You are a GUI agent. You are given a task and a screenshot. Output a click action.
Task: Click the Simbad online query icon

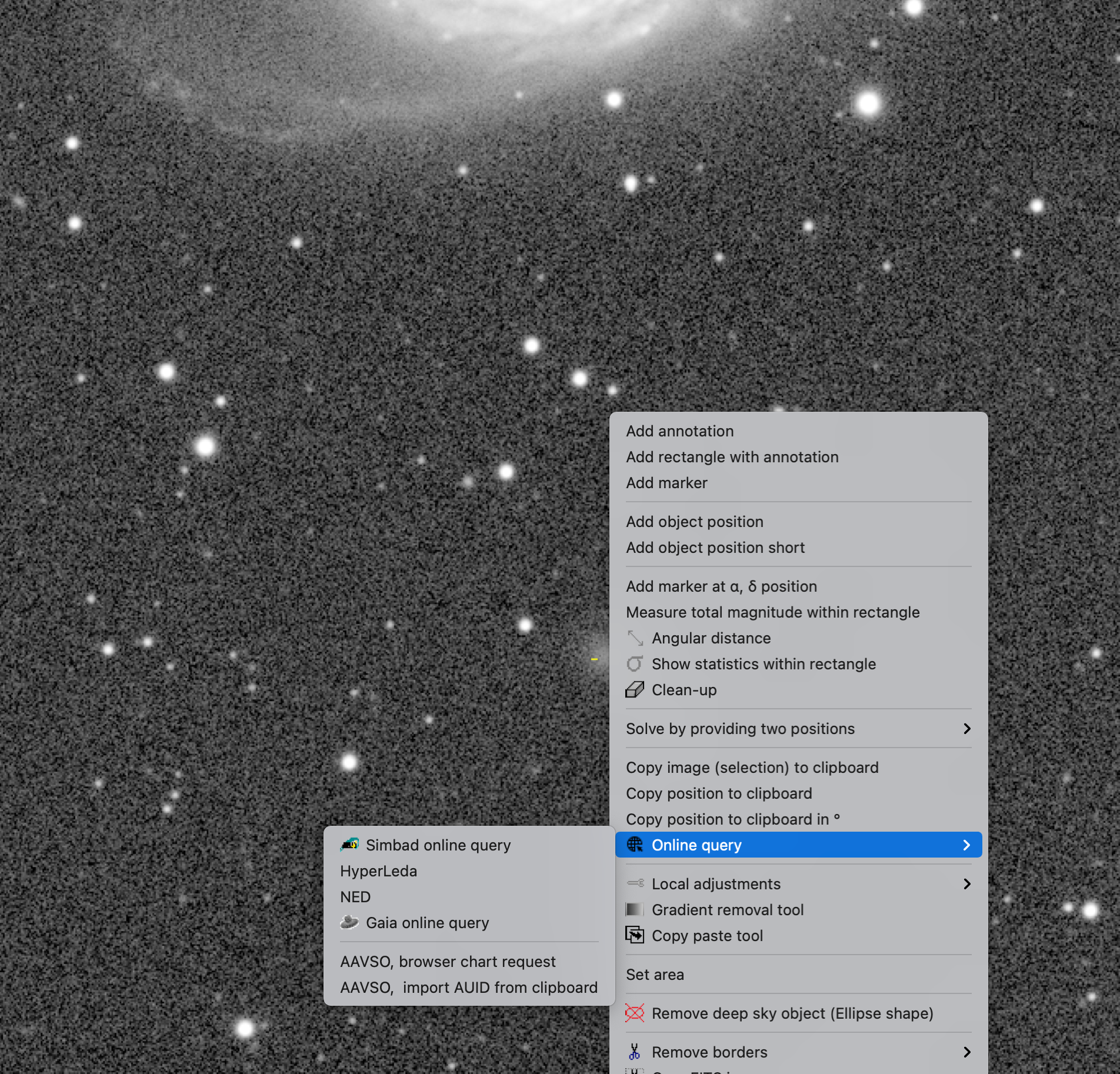(349, 845)
